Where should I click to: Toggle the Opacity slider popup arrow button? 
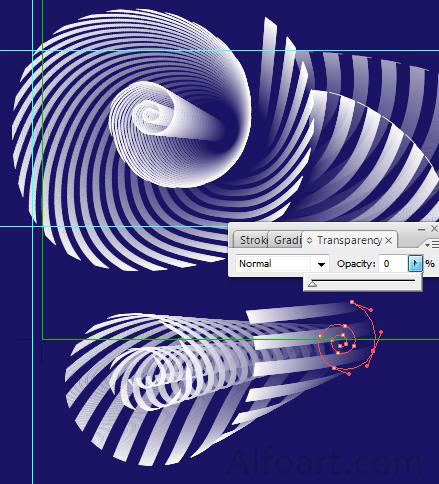[x=415, y=264]
